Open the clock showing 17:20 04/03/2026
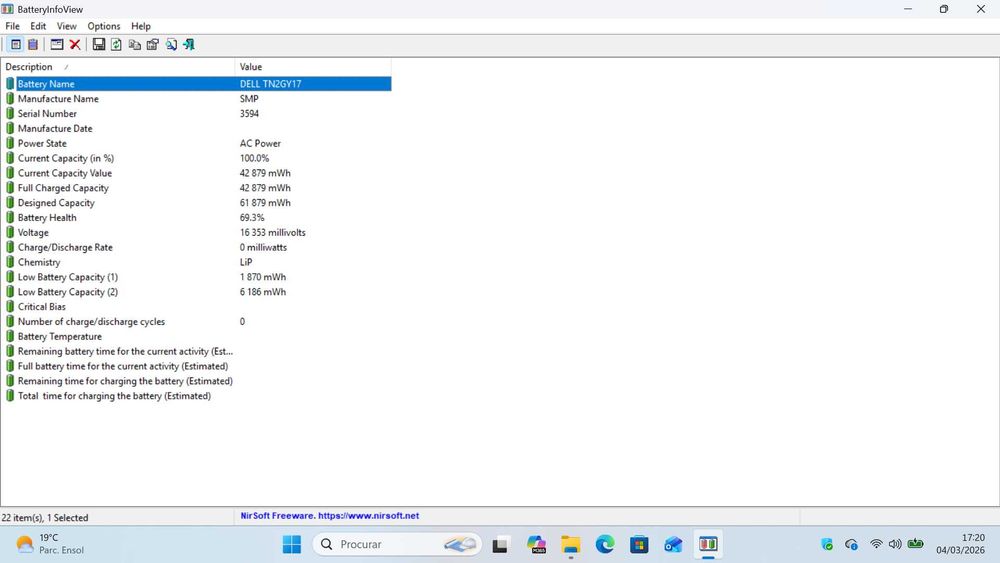The height and width of the screenshot is (563, 1000). click(960, 544)
